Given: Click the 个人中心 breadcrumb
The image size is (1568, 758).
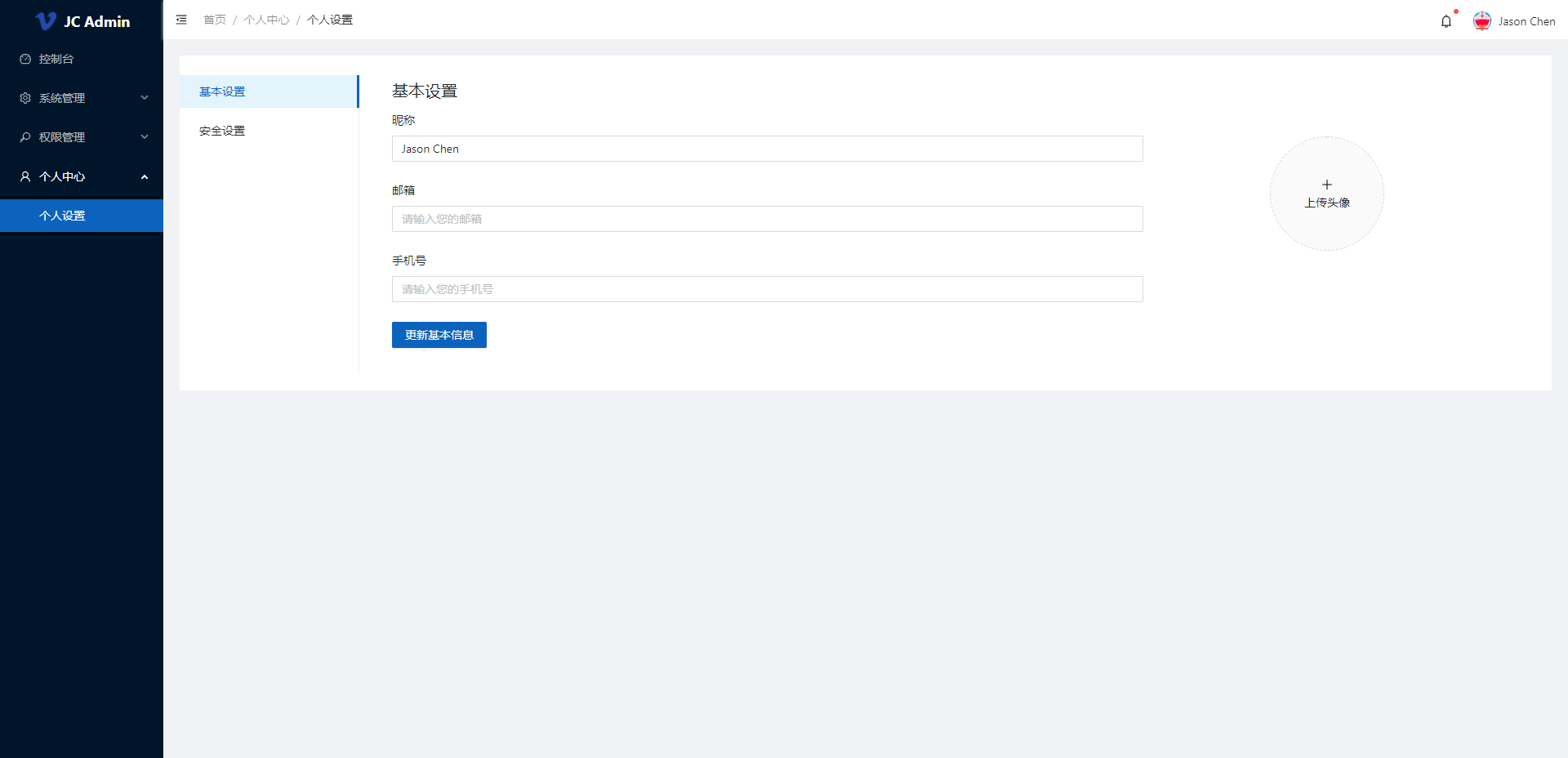Looking at the screenshot, I should 266,20.
